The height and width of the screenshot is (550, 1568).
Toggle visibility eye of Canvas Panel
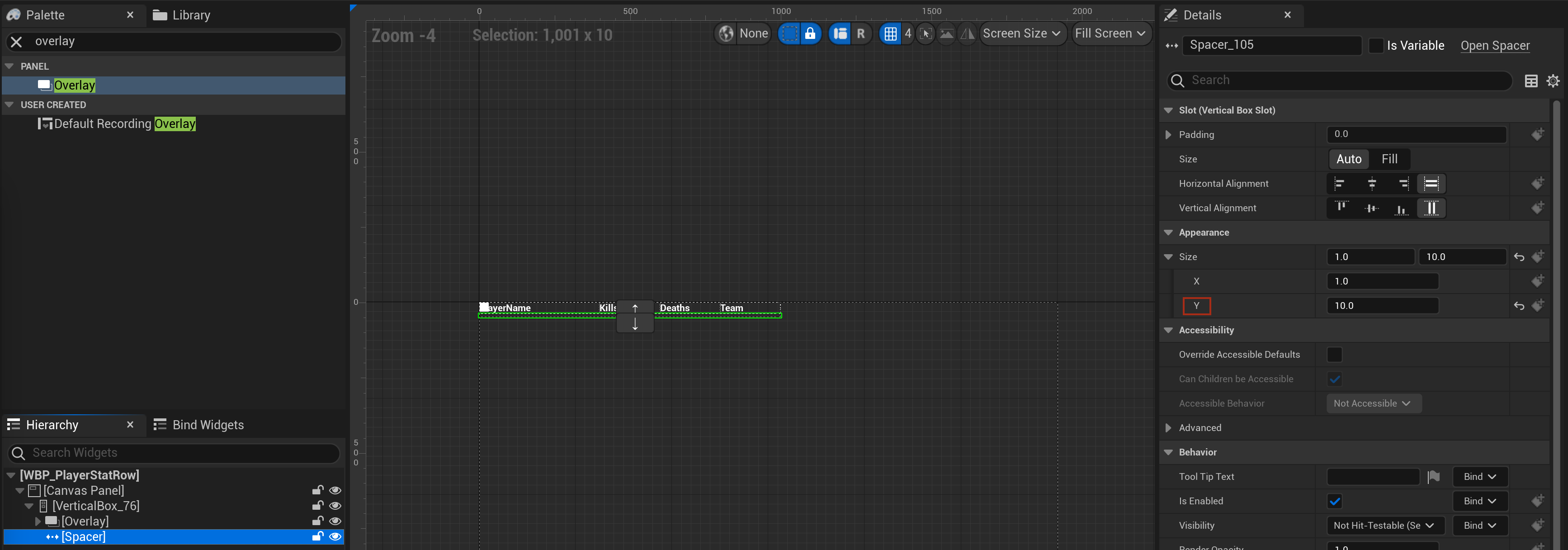pyautogui.click(x=335, y=490)
